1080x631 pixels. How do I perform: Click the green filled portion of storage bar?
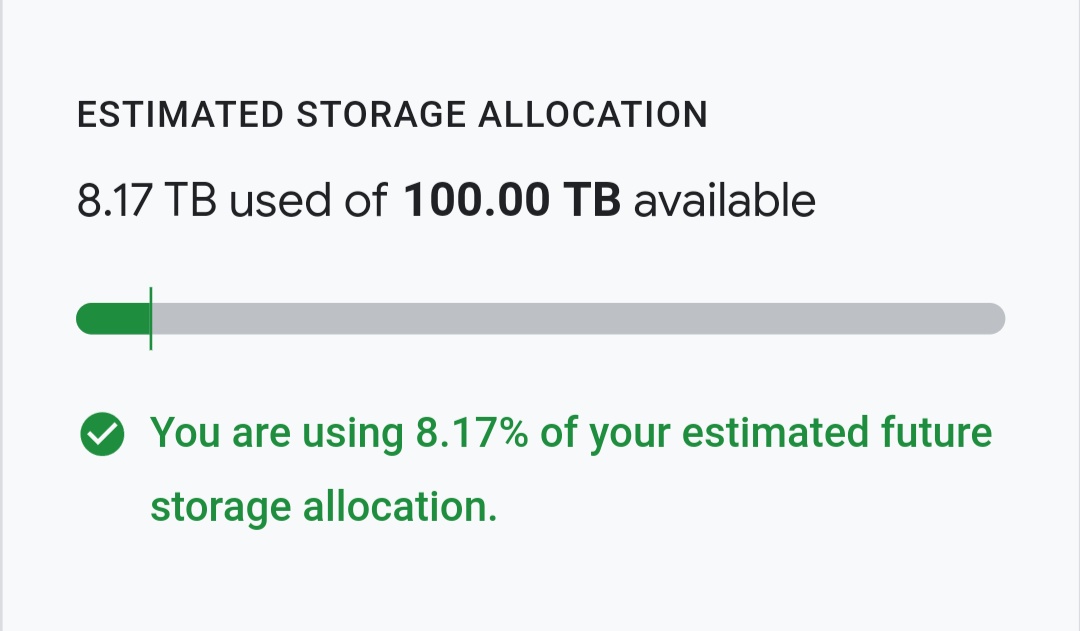tap(113, 319)
